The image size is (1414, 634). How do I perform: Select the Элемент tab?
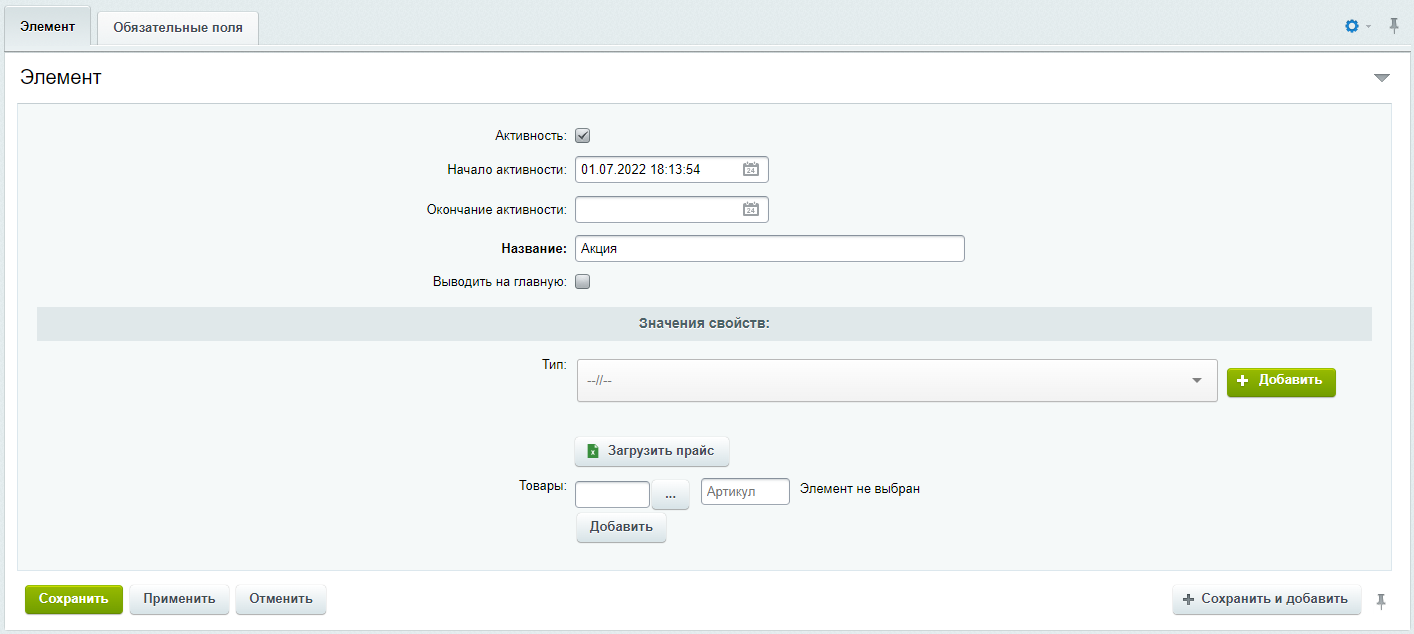(48, 27)
